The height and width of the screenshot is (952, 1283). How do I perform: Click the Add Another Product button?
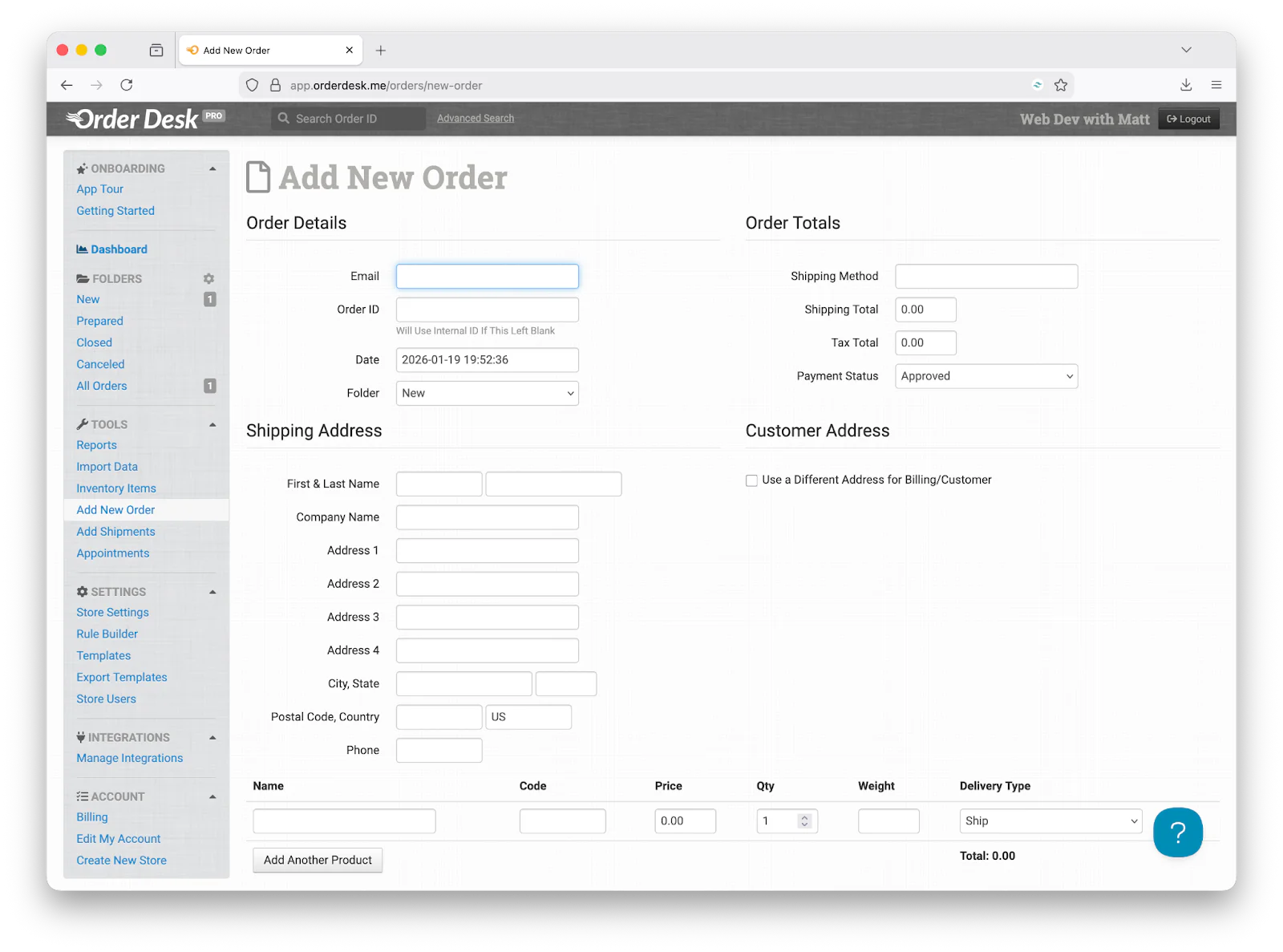317,860
